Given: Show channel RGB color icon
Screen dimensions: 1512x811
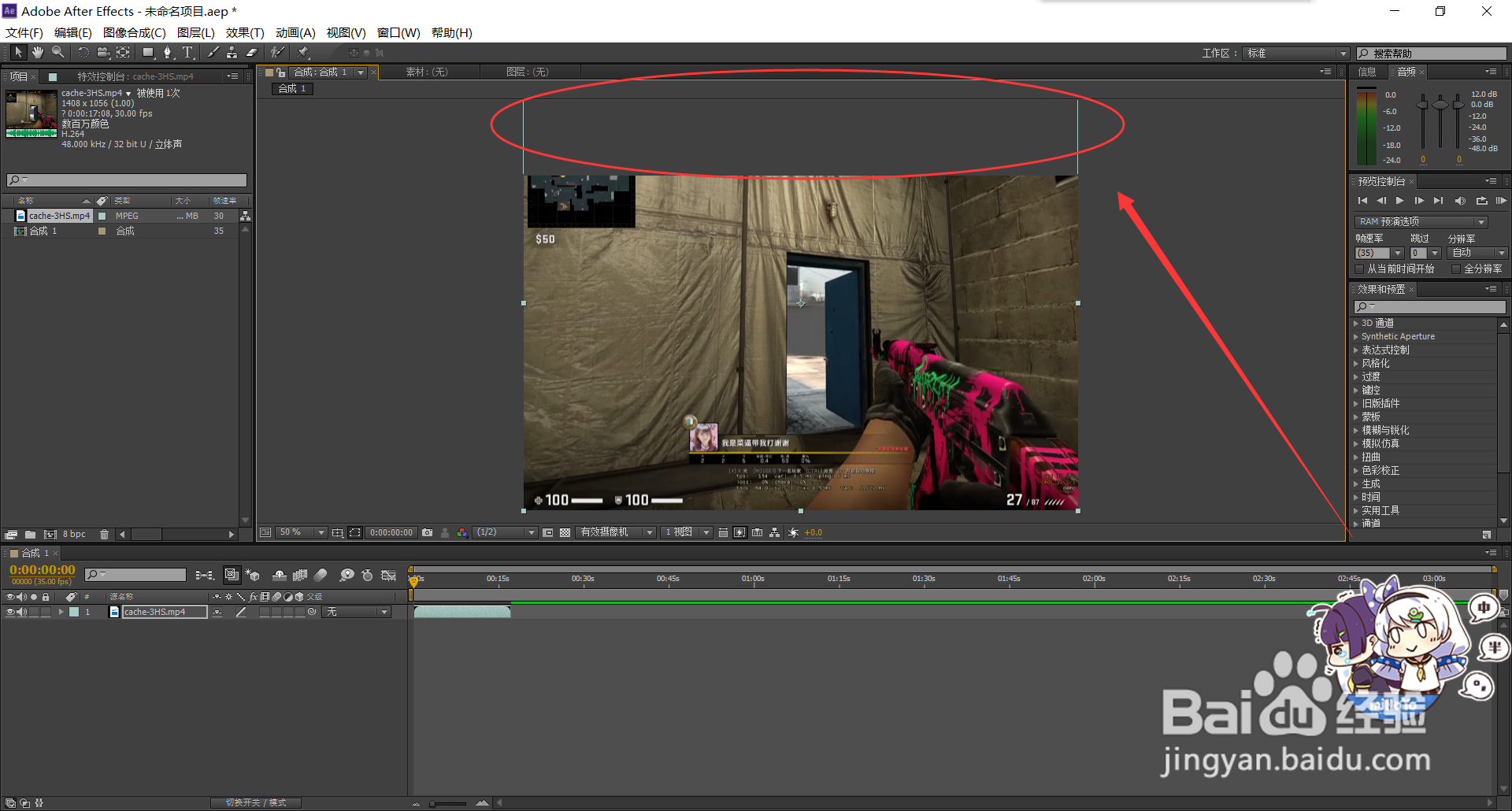Looking at the screenshot, I should pos(461,532).
